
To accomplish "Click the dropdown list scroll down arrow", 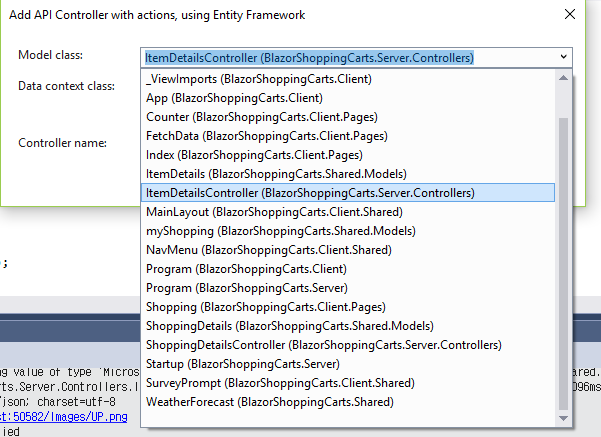I will (x=563, y=418).
